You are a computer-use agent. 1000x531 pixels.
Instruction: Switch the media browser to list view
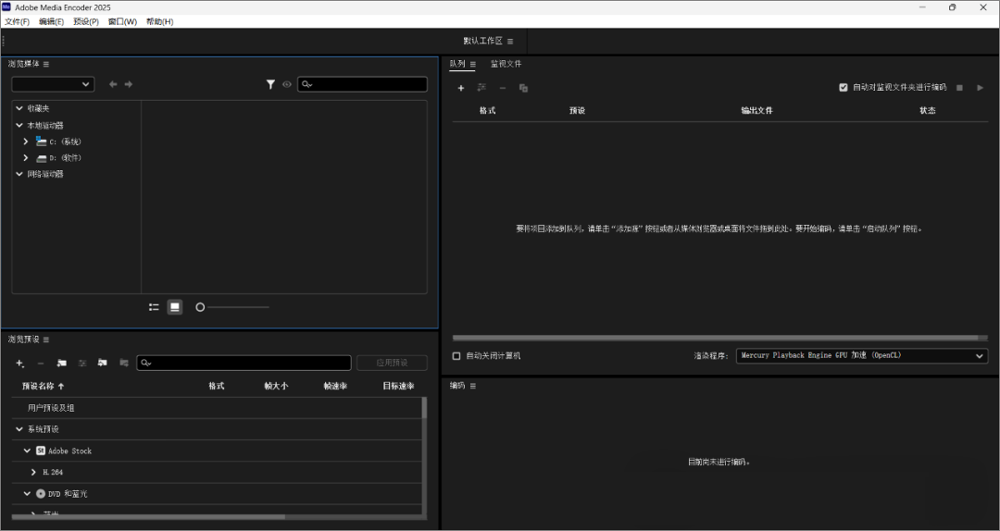[154, 307]
